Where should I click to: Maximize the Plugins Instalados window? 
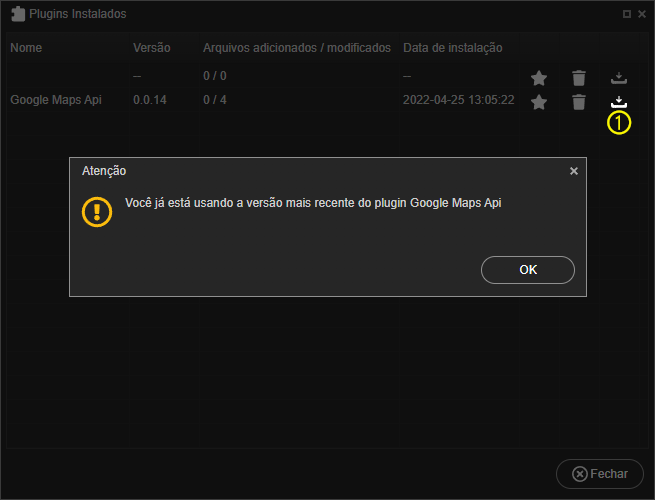point(627,14)
